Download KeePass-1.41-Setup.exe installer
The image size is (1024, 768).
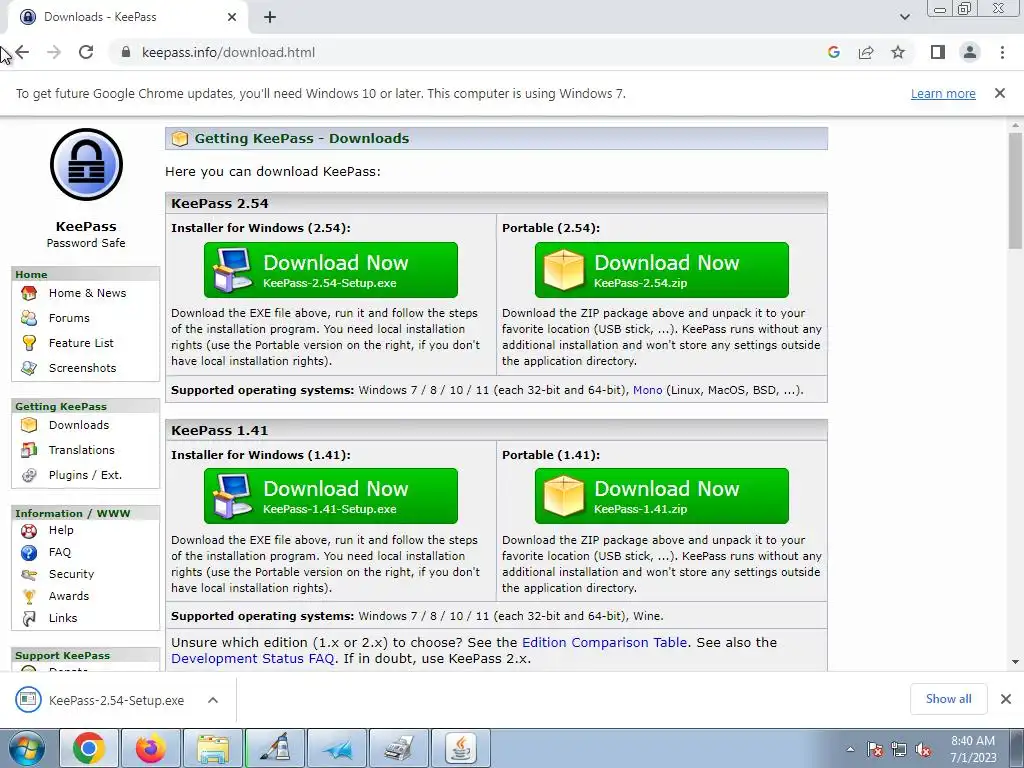point(330,496)
